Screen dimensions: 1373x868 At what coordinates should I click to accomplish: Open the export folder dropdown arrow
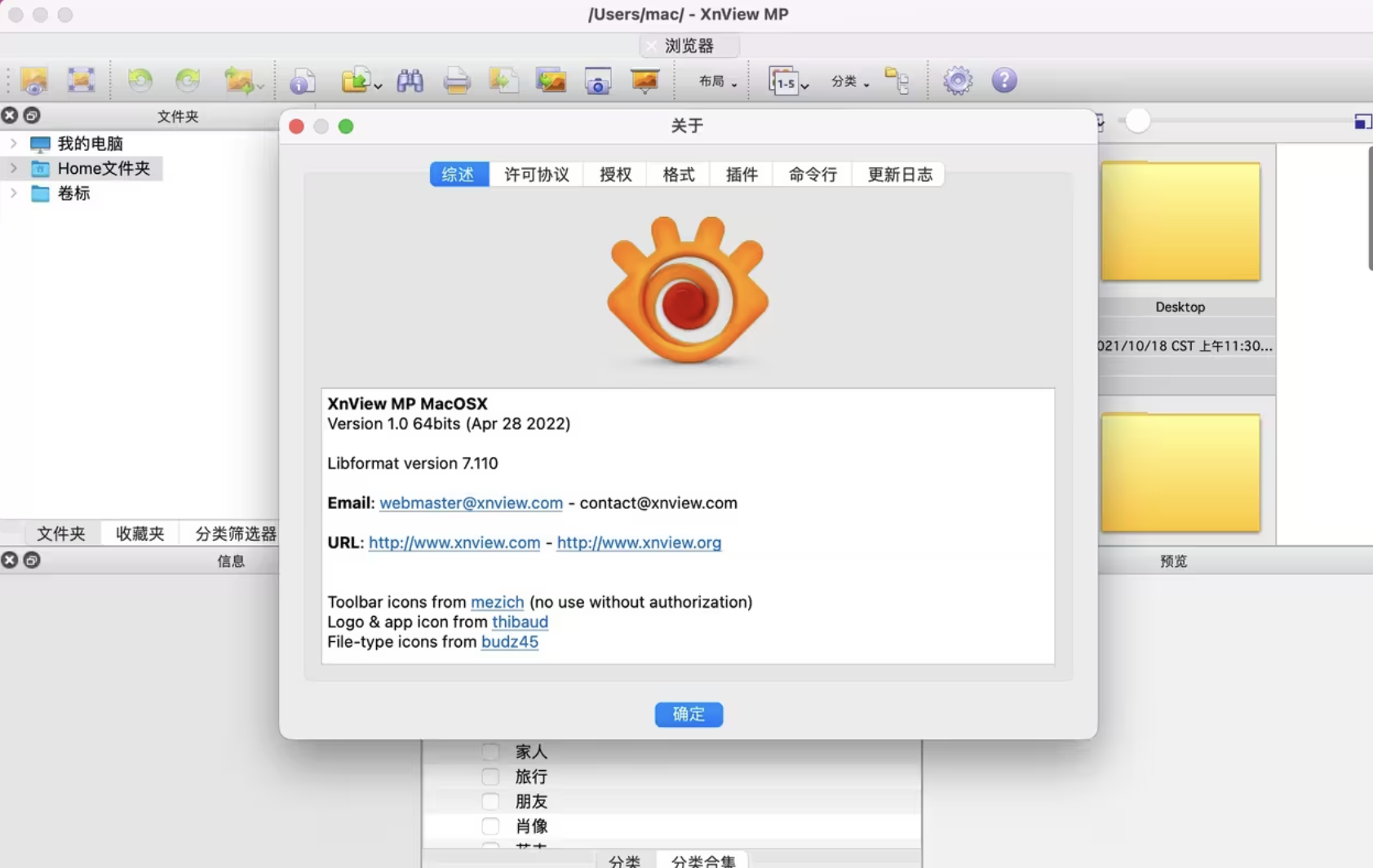click(378, 86)
